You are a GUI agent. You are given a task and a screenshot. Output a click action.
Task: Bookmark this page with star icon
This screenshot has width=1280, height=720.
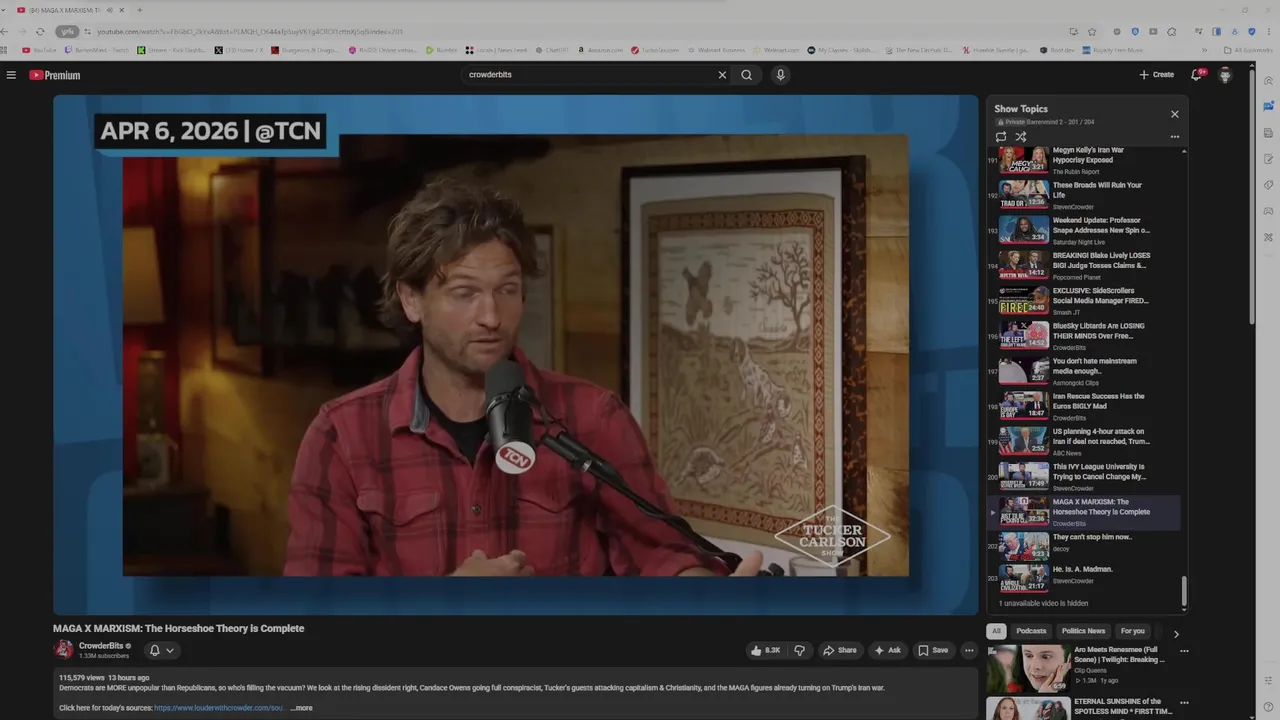click(x=1092, y=31)
